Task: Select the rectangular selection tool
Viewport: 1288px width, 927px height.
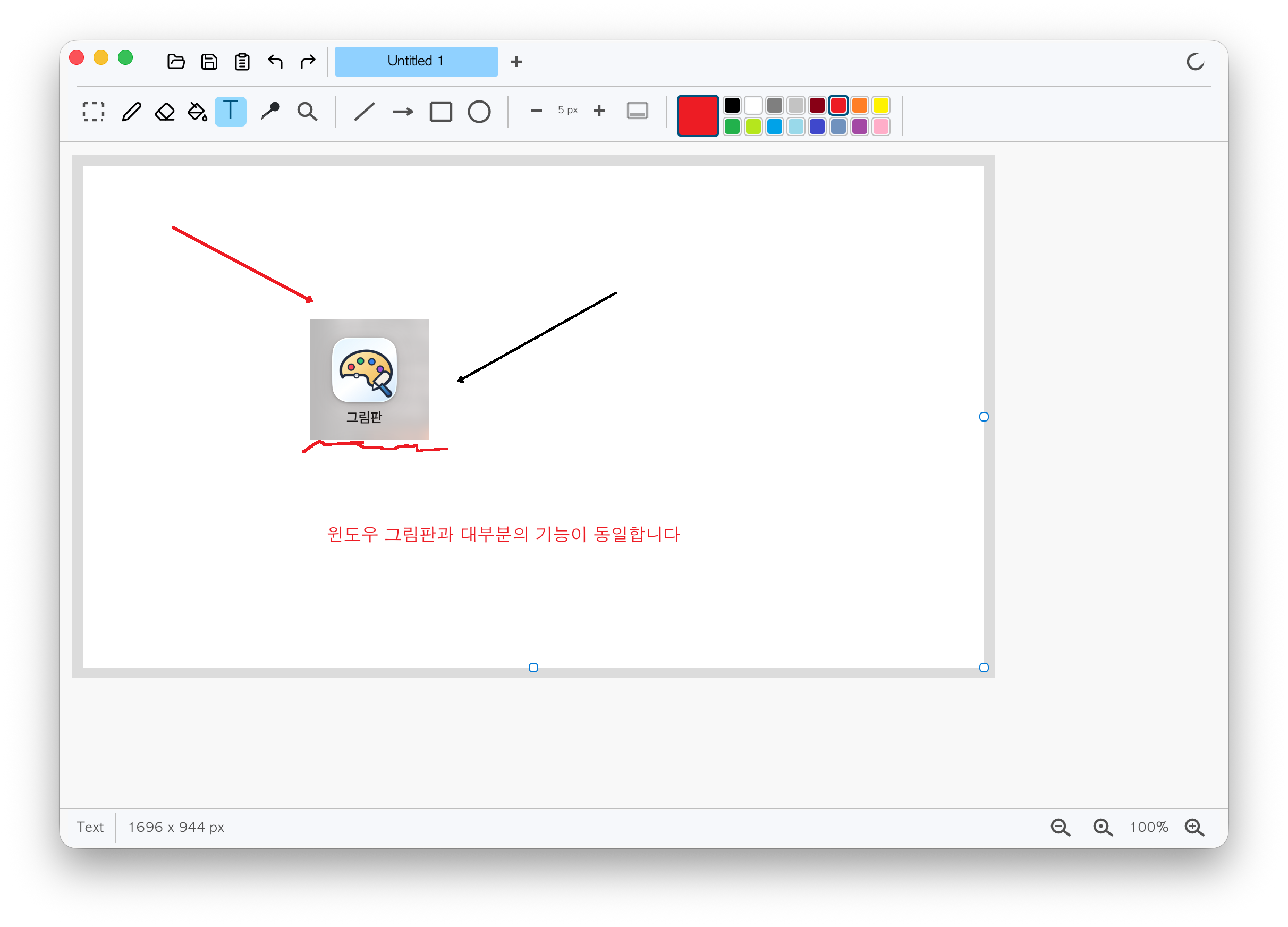Action: click(x=93, y=111)
